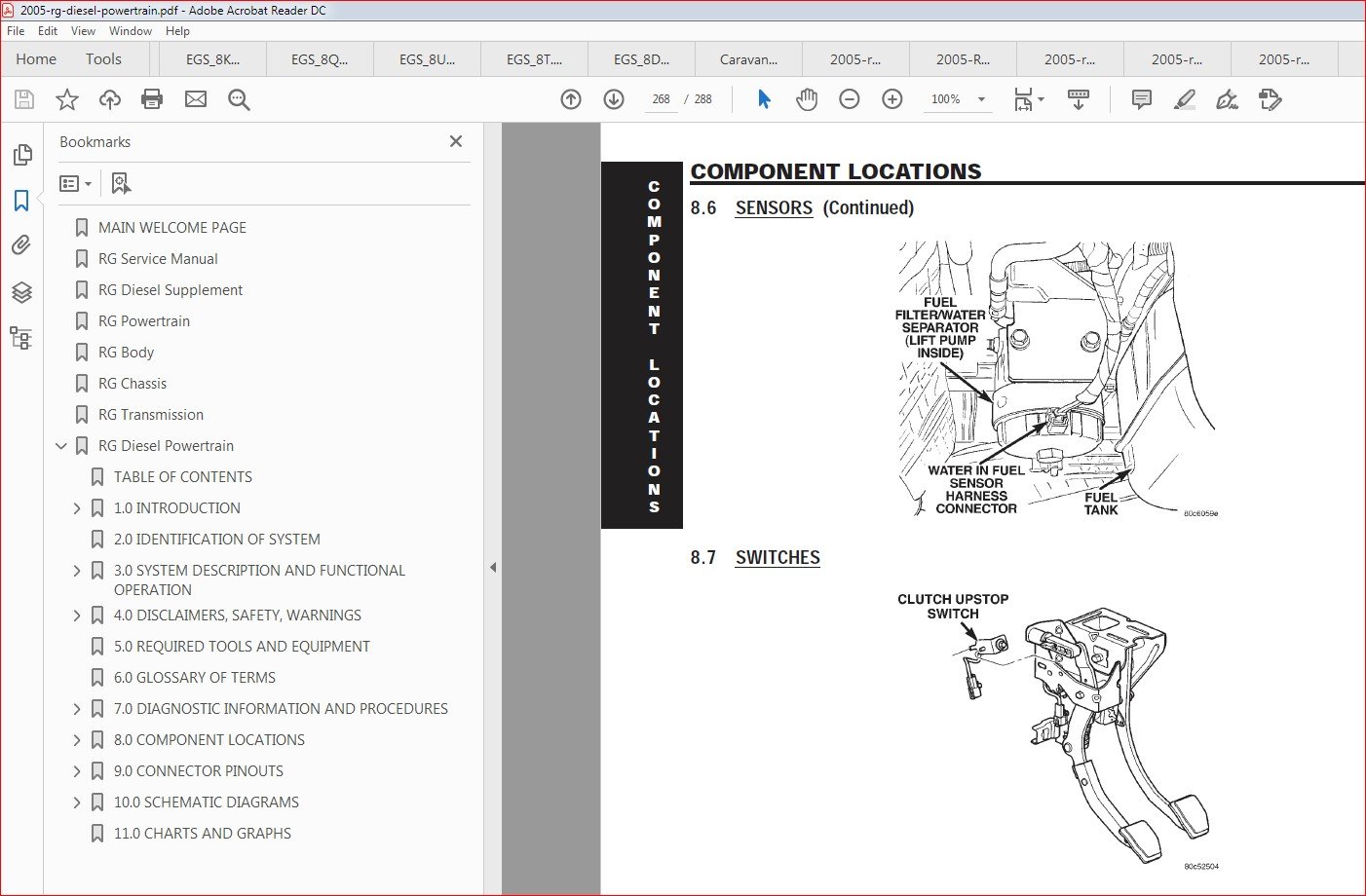The width and height of the screenshot is (1366, 896).
Task: Toggle the Bookmarks panel icon
Action: coord(22,201)
